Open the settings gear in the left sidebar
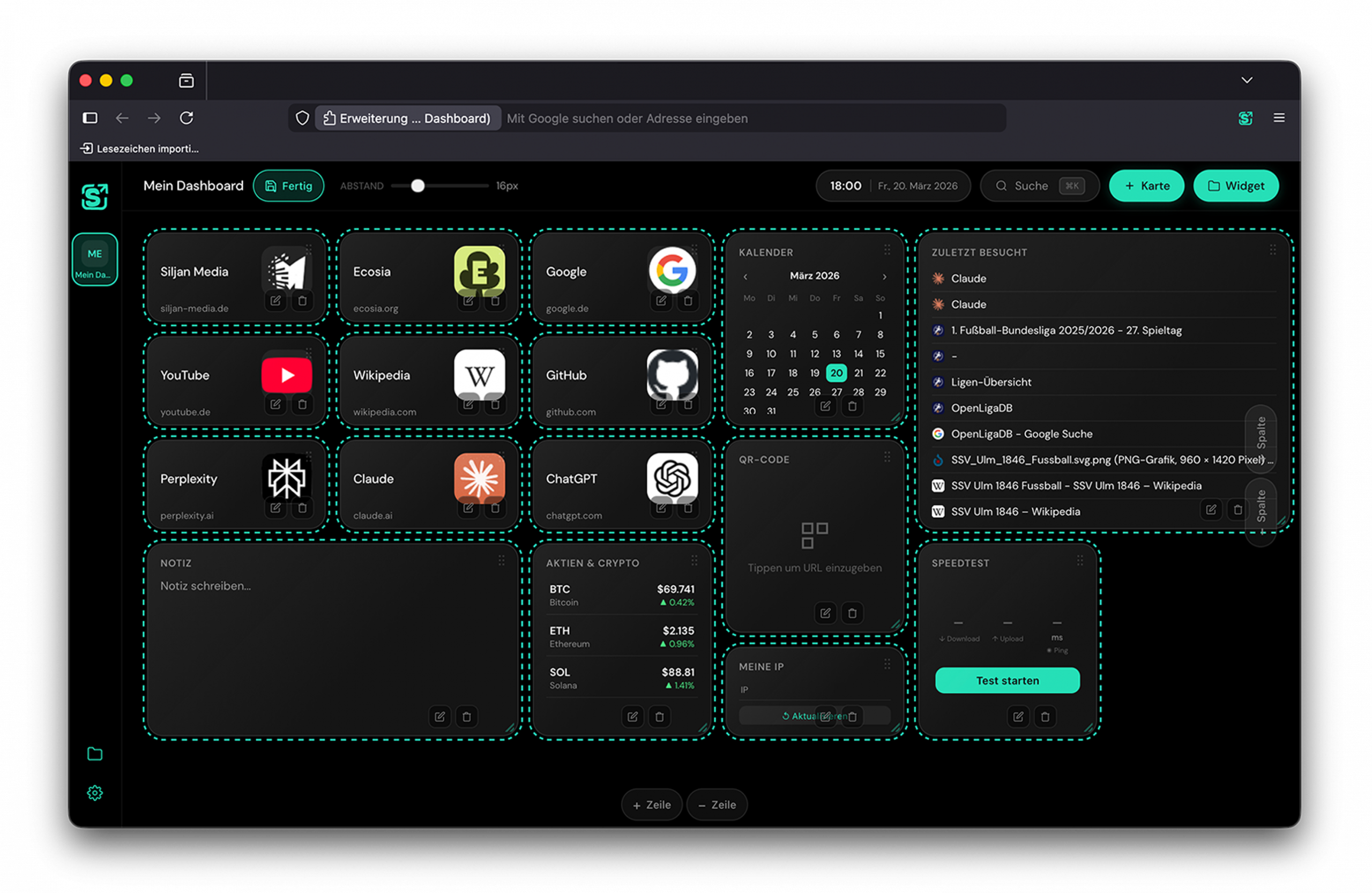 (94, 792)
